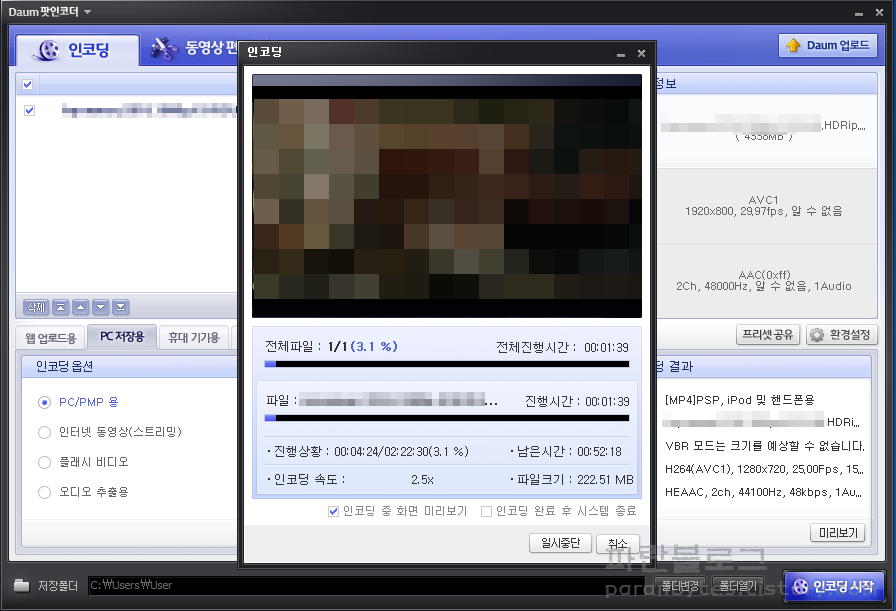The height and width of the screenshot is (611, 896).
Task: Select the PC 저장용 tab
Action: coord(122,337)
